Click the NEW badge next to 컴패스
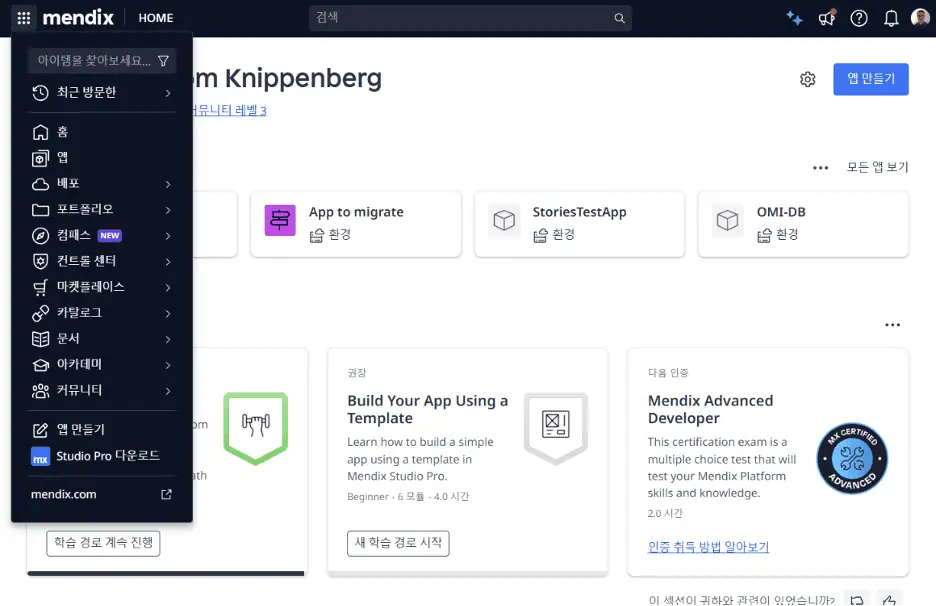The height and width of the screenshot is (606, 936). 110,236
